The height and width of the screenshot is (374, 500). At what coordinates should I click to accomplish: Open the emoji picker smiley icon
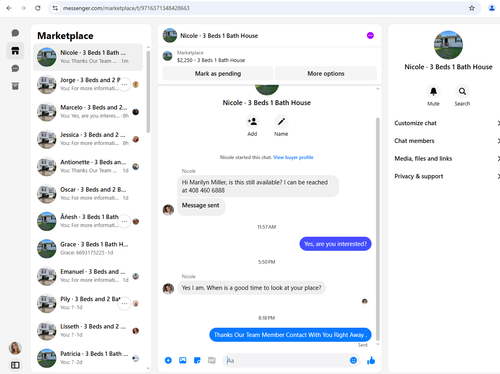[353, 360]
